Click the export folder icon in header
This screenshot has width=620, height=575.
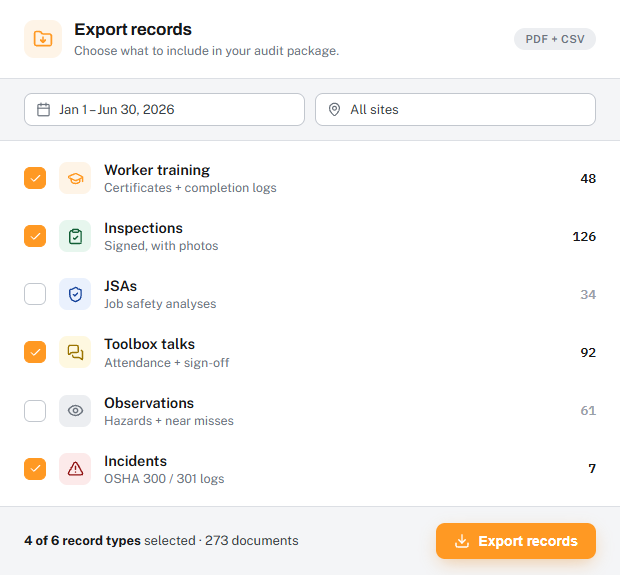point(43,39)
